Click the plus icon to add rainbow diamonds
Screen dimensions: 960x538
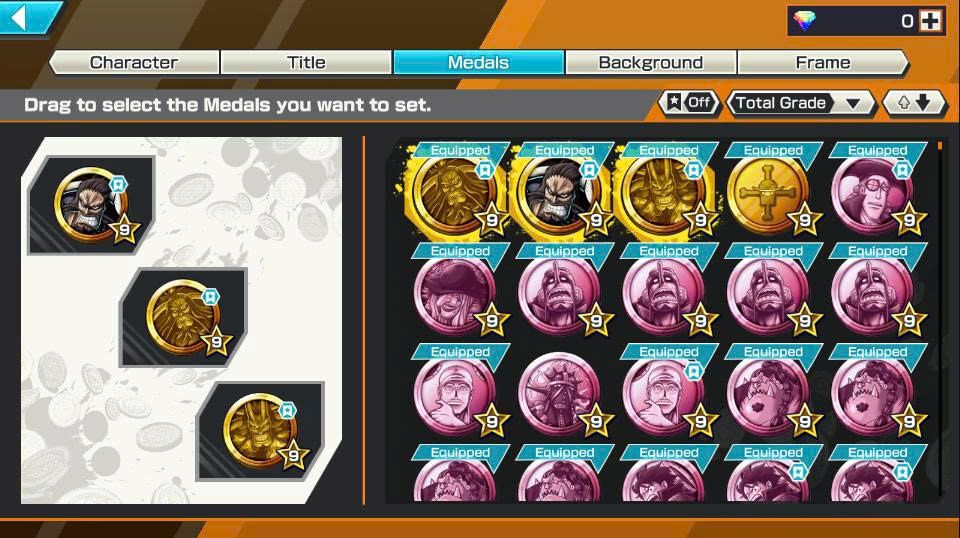(x=931, y=21)
